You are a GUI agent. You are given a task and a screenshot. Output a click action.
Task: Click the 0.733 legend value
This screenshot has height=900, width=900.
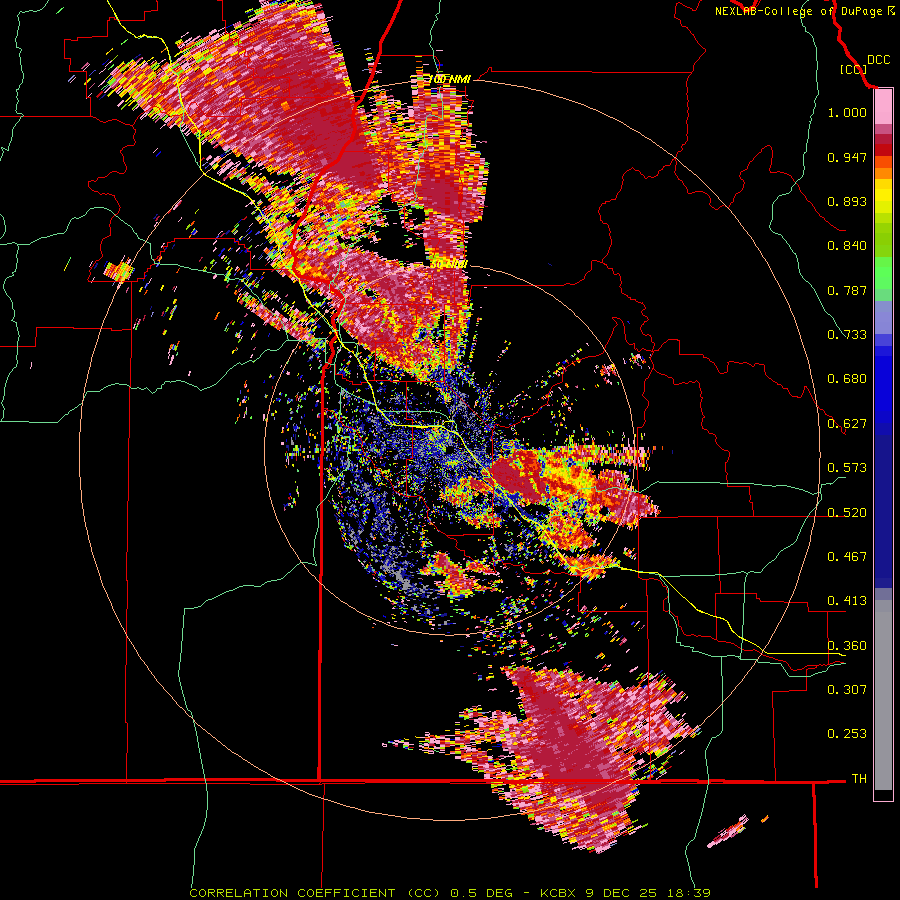click(847, 335)
